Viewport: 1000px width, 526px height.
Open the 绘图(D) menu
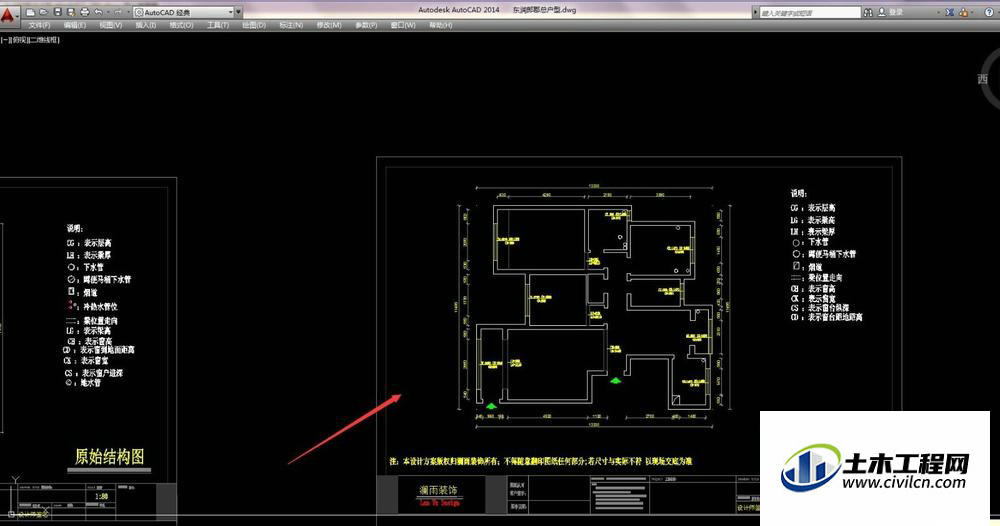[254, 25]
